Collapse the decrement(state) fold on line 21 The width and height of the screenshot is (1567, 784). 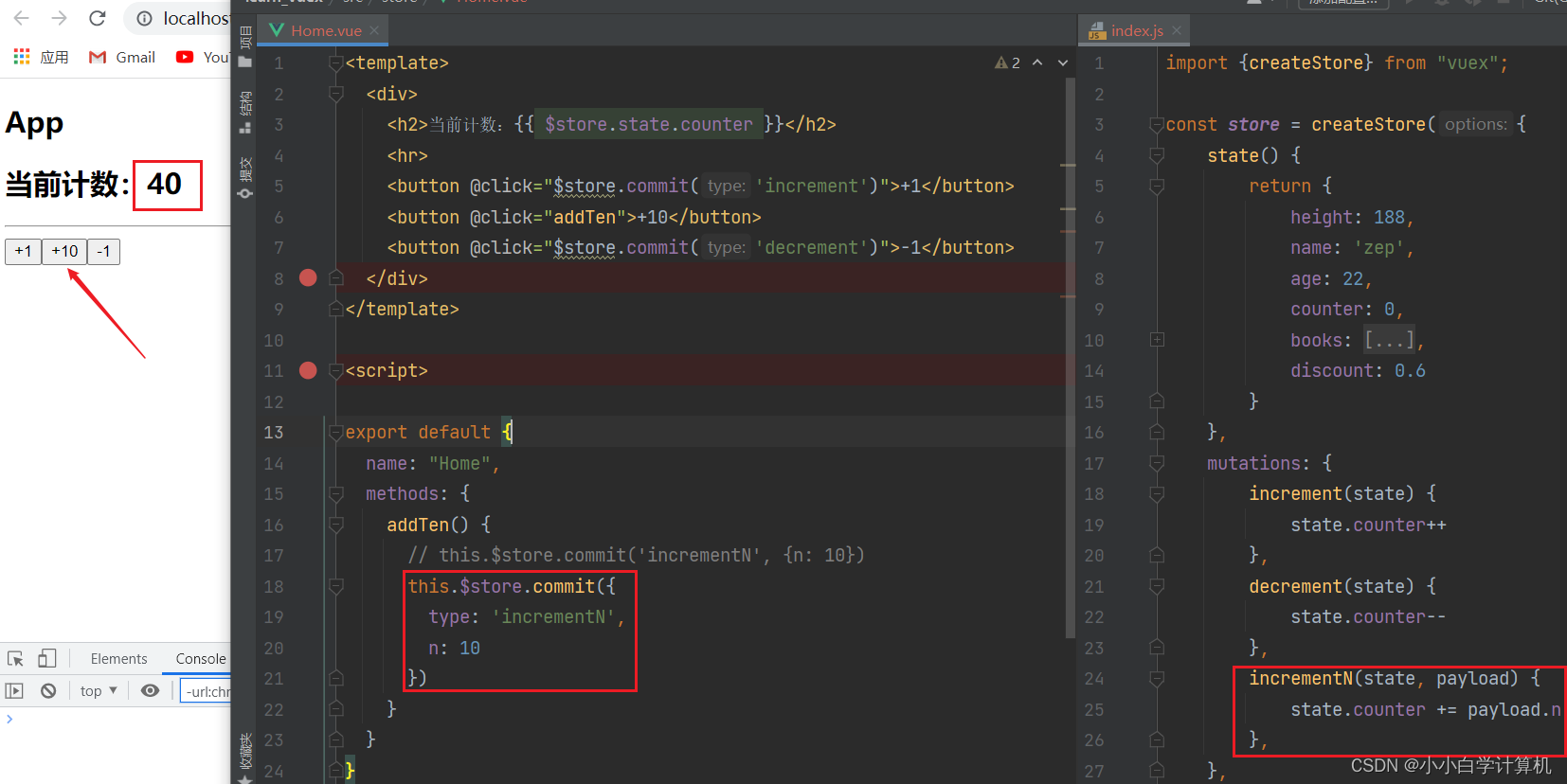point(1157,586)
